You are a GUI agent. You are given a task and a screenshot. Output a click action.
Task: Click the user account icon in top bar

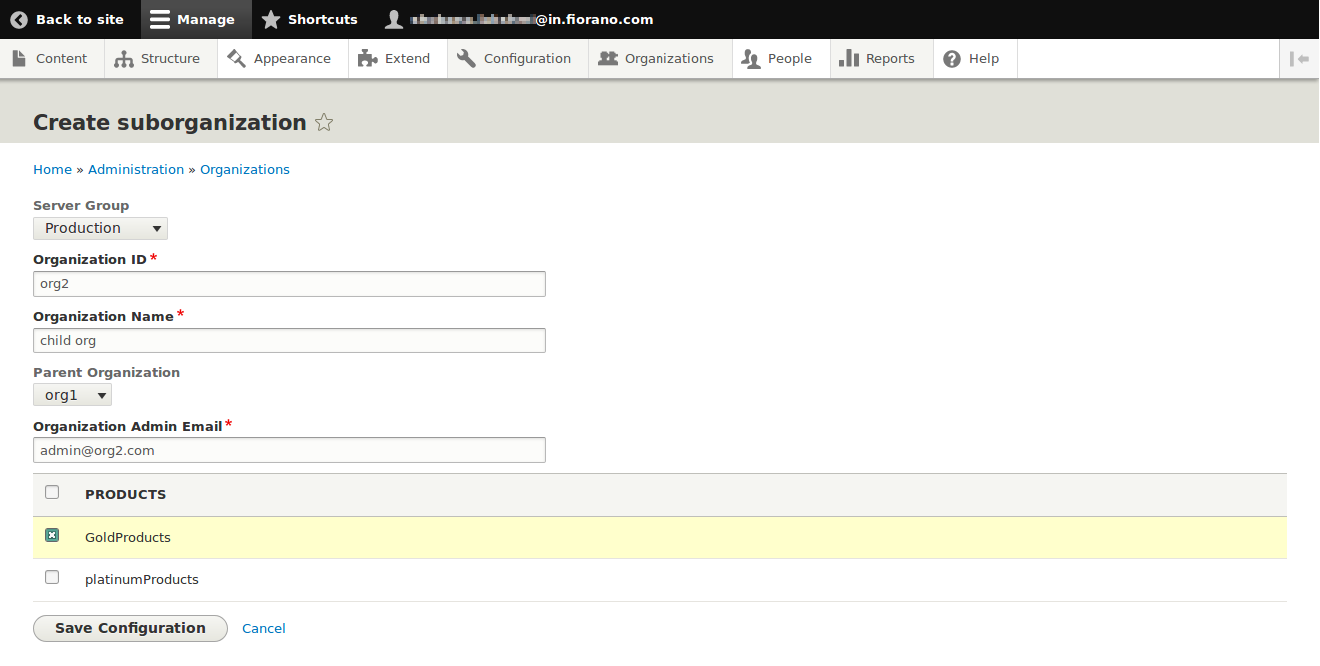point(395,19)
